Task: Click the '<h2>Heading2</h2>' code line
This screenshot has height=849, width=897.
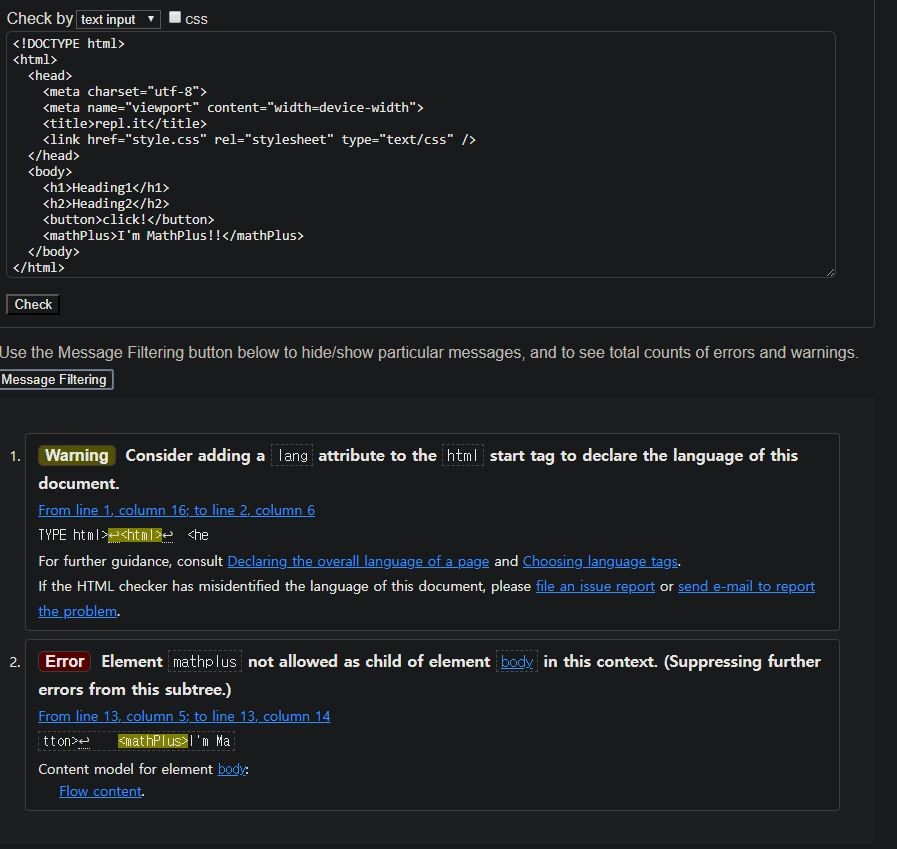Action: pos(106,204)
